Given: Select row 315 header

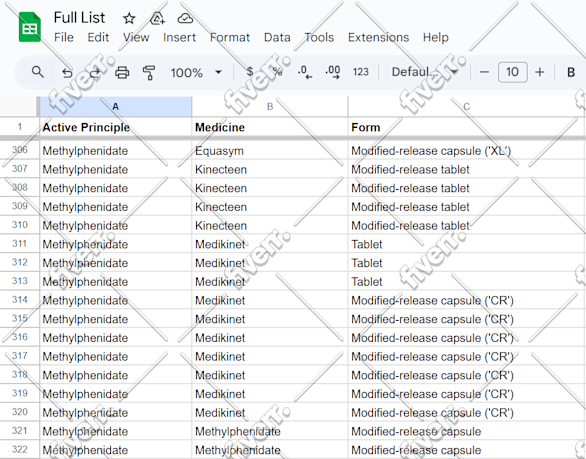Looking at the screenshot, I should [x=19, y=318].
